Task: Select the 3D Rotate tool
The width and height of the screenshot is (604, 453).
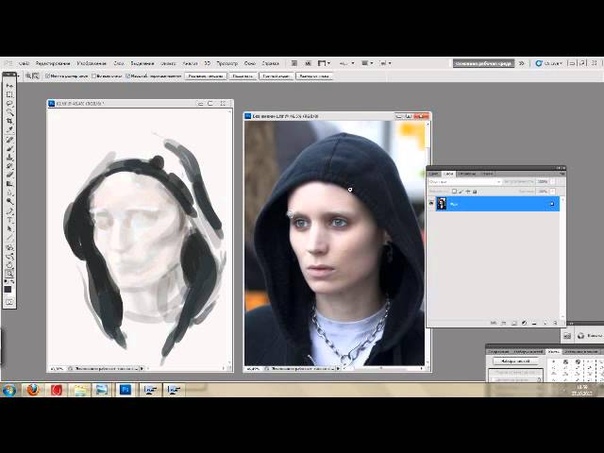Action: click(9, 248)
